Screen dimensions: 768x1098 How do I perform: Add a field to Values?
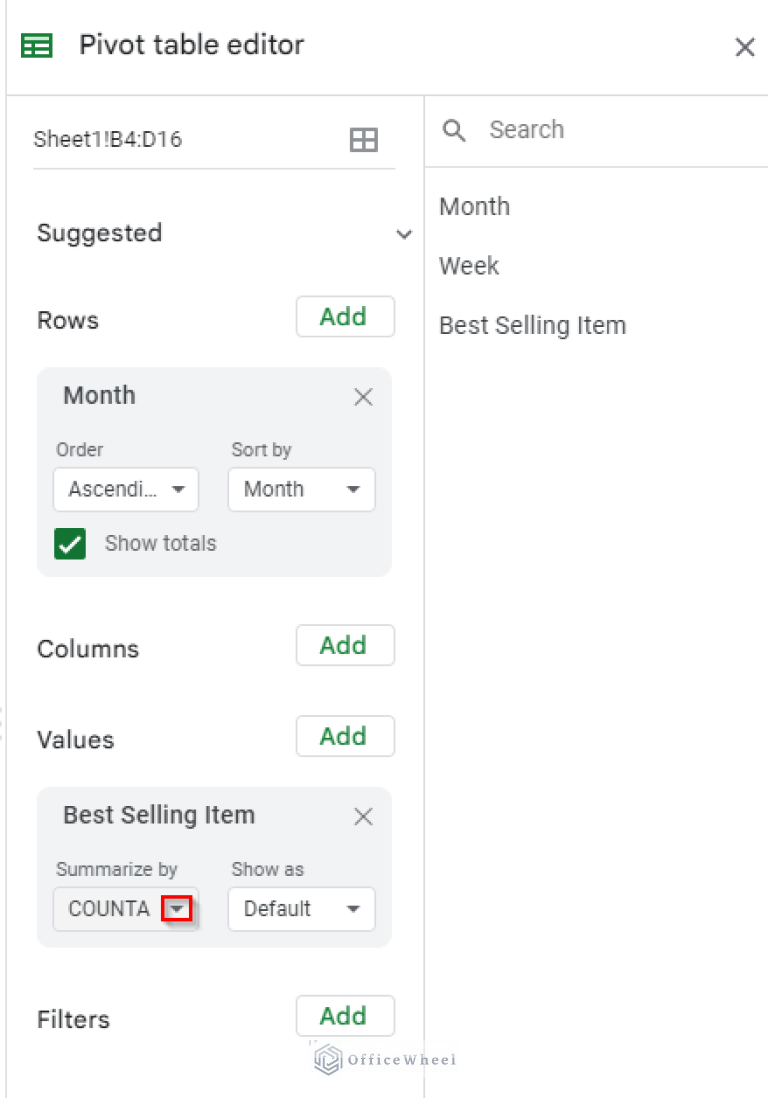pos(345,736)
